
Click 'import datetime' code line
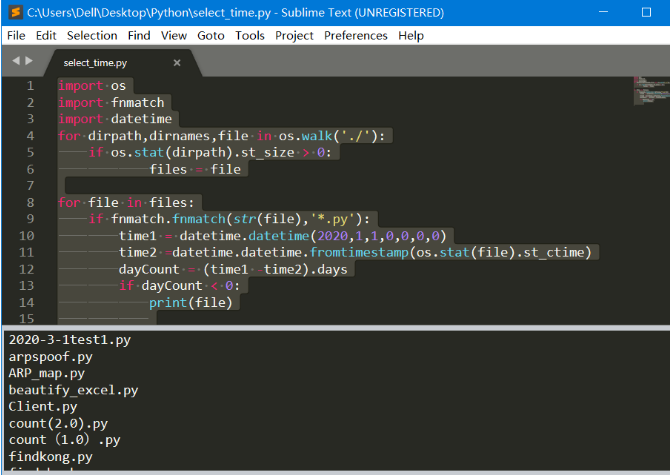click(115, 119)
